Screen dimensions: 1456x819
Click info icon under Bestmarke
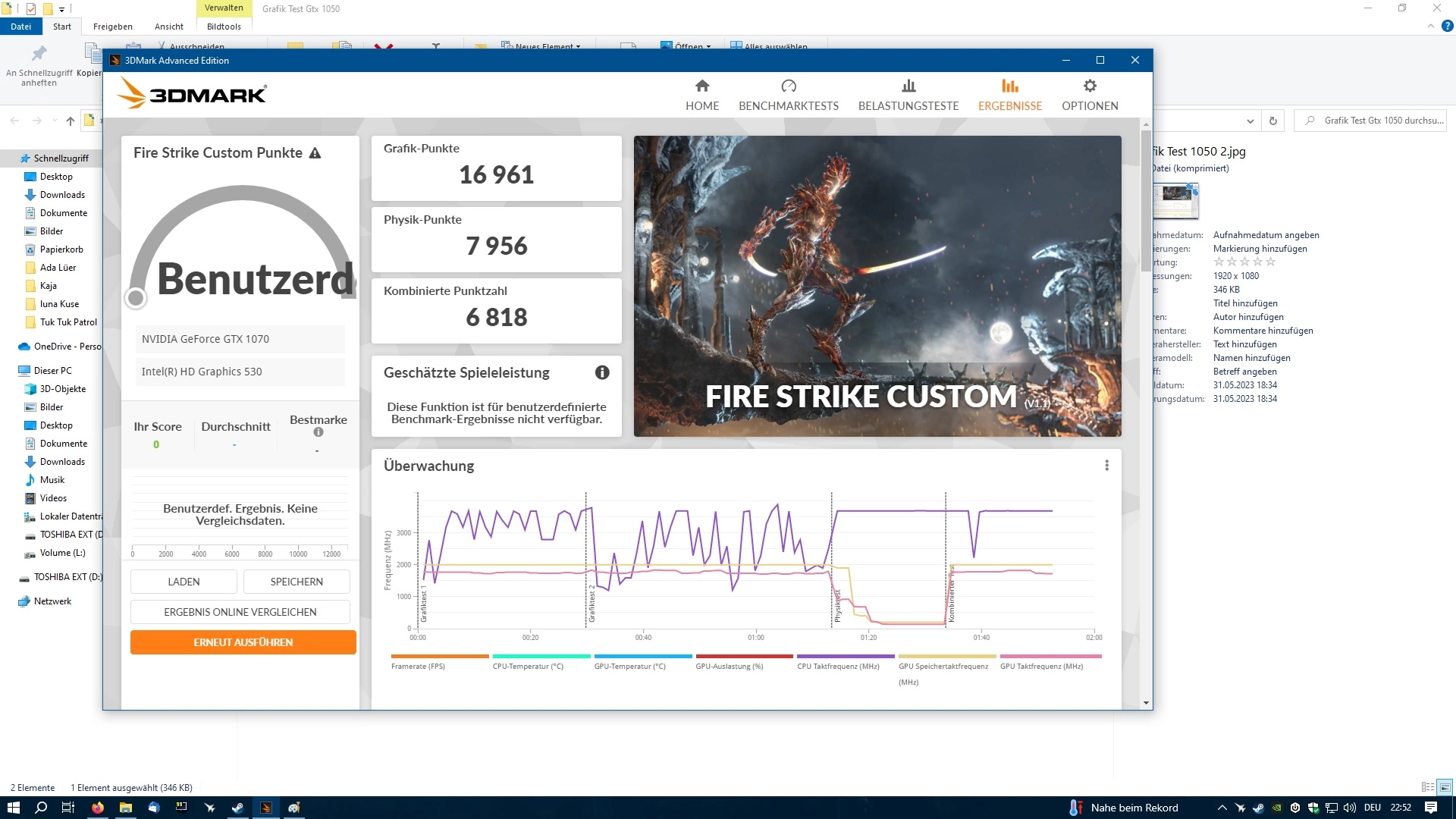tap(318, 432)
